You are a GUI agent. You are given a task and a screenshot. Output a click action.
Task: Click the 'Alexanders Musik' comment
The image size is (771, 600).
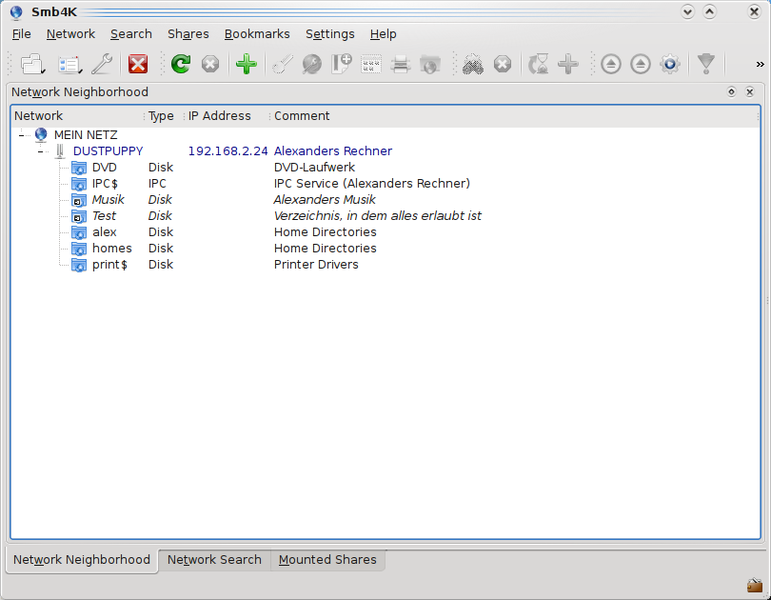tap(325, 200)
